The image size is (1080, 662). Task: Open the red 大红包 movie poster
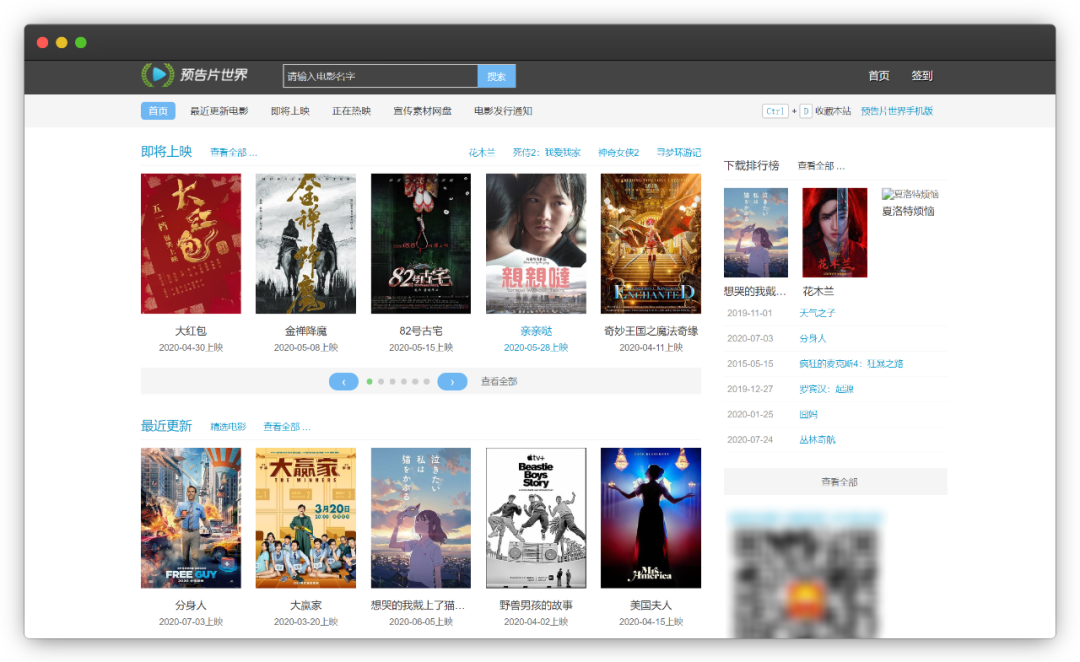(x=191, y=243)
